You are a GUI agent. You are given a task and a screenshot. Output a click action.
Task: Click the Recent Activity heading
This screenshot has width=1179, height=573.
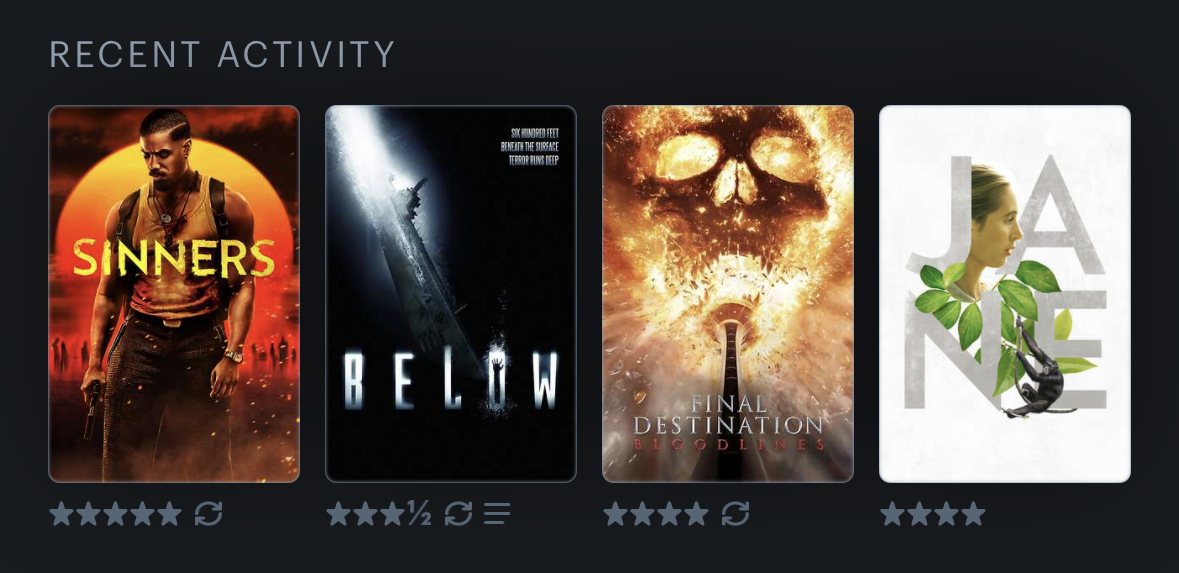(x=223, y=54)
